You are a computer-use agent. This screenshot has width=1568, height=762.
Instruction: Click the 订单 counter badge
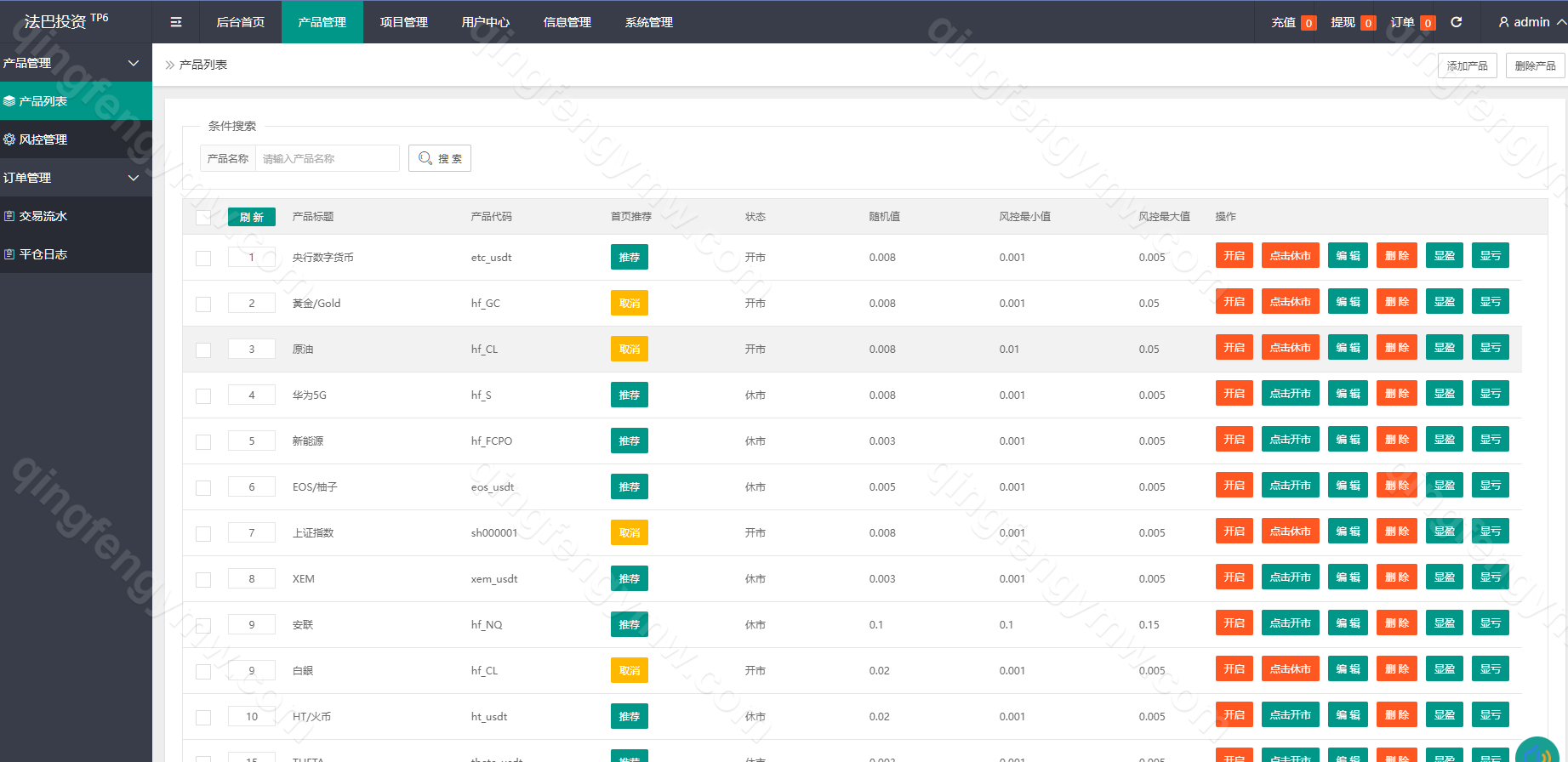point(1428,23)
